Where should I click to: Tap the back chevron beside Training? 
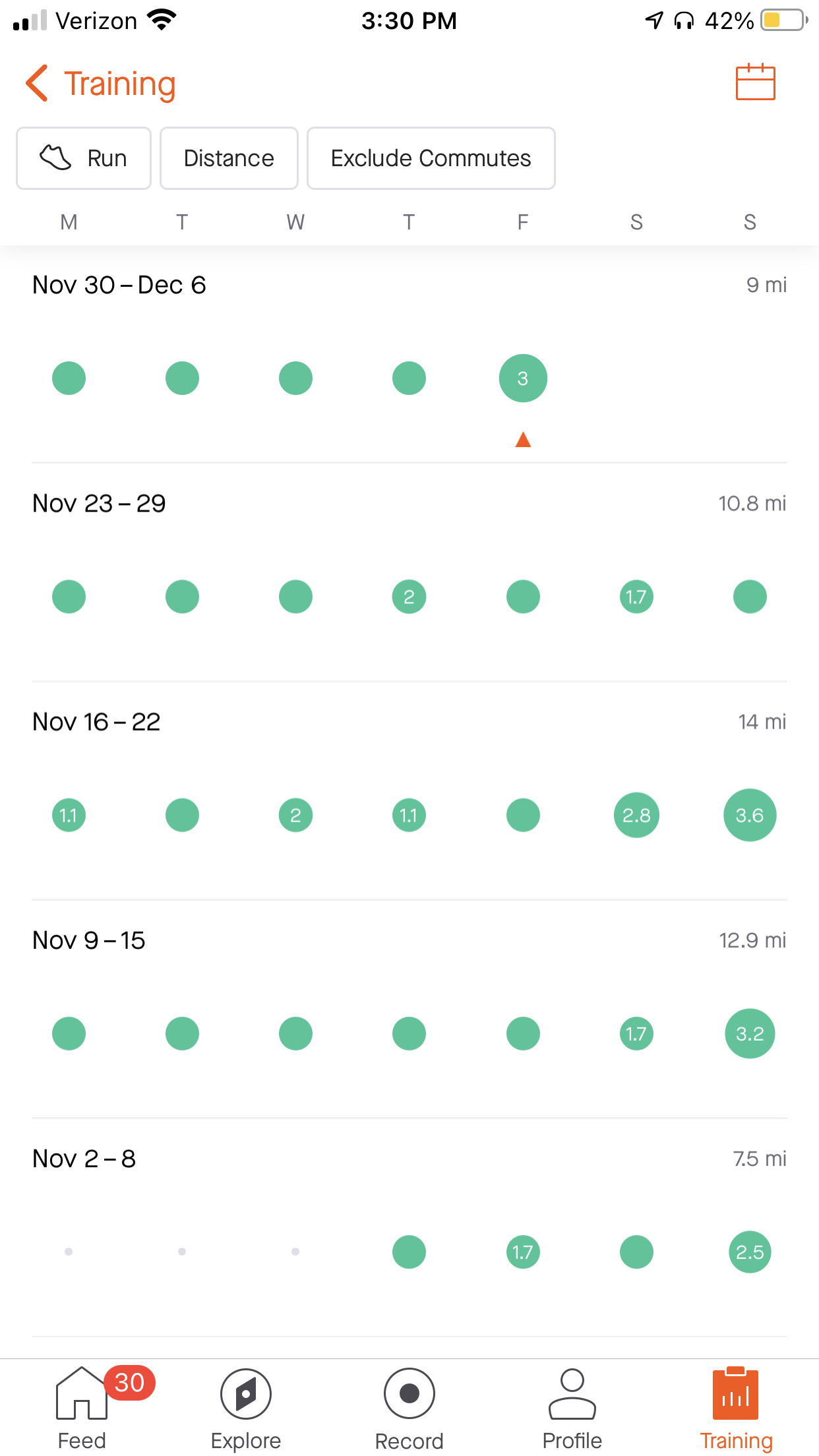pyautogui.click(x=37, y=83)
